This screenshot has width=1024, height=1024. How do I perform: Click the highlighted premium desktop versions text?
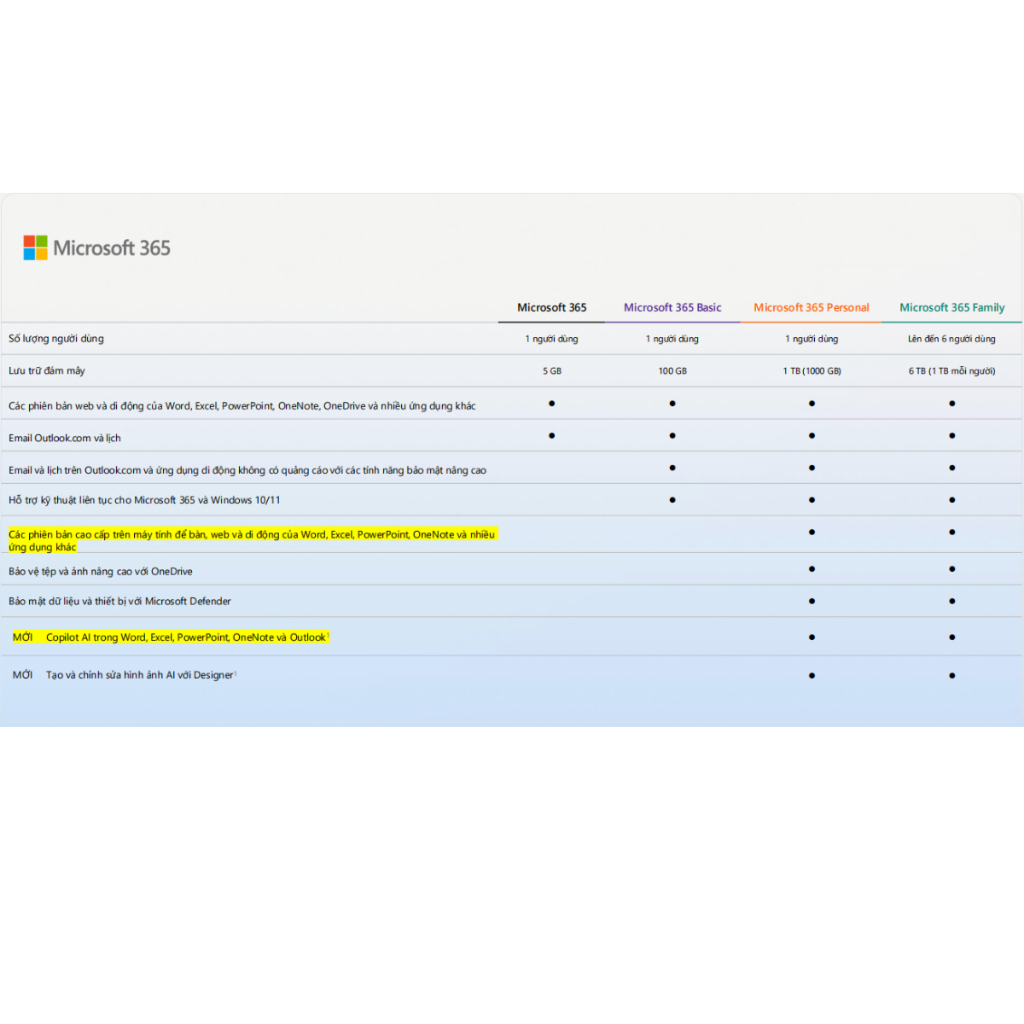point(253,540)
